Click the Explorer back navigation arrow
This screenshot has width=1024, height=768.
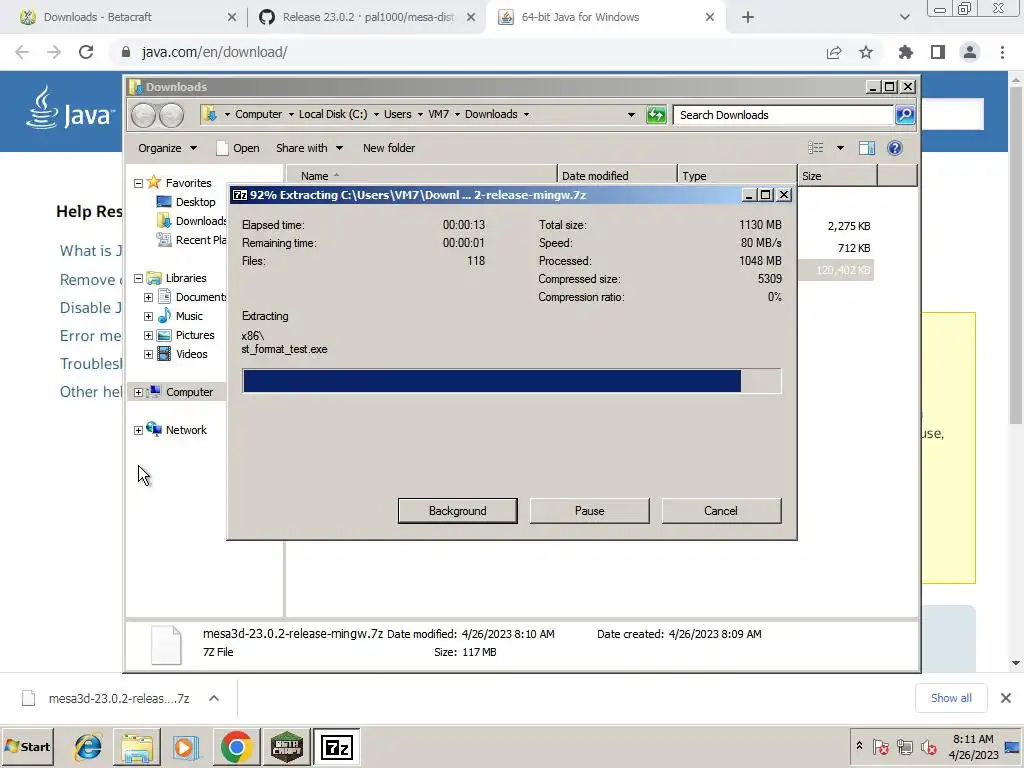tap(144, 115)
